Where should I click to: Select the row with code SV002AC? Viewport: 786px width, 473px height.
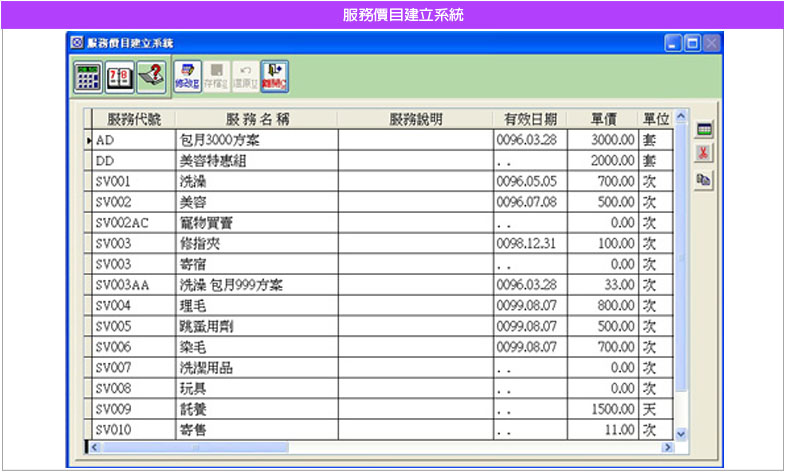pos(134,223)
